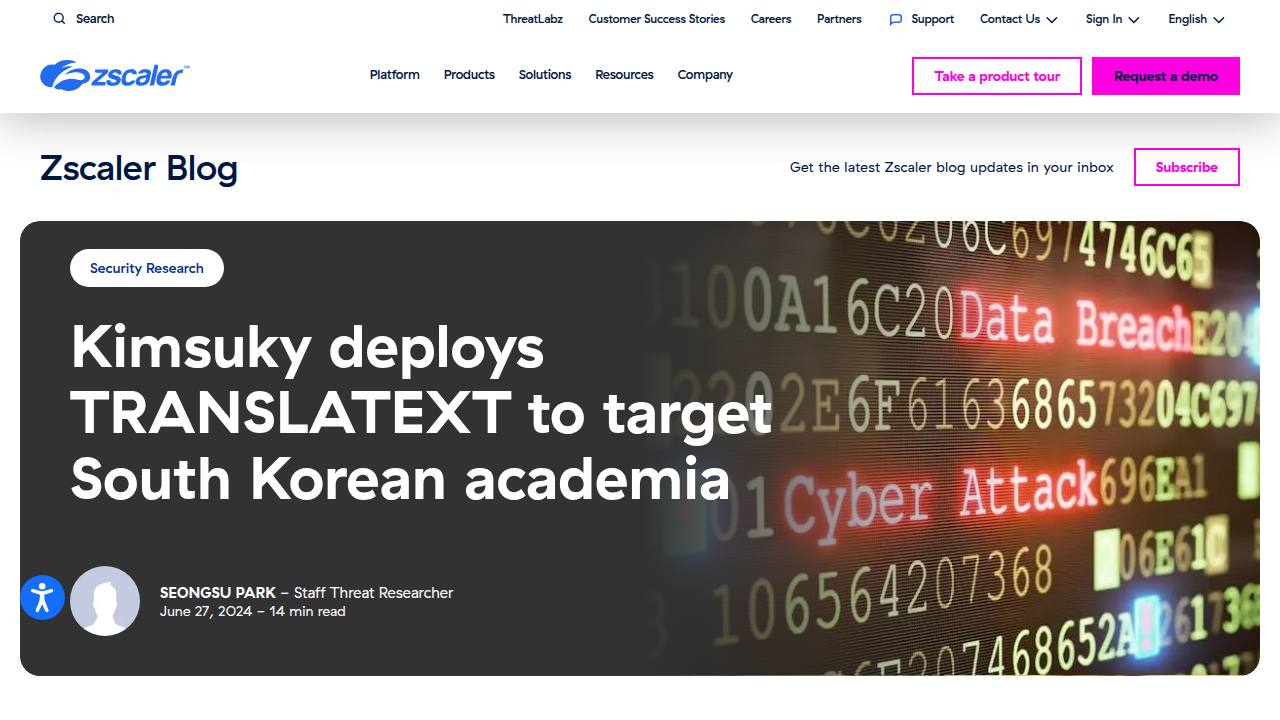View Seongsu Park's author avatar

click(x=105, y=601)
